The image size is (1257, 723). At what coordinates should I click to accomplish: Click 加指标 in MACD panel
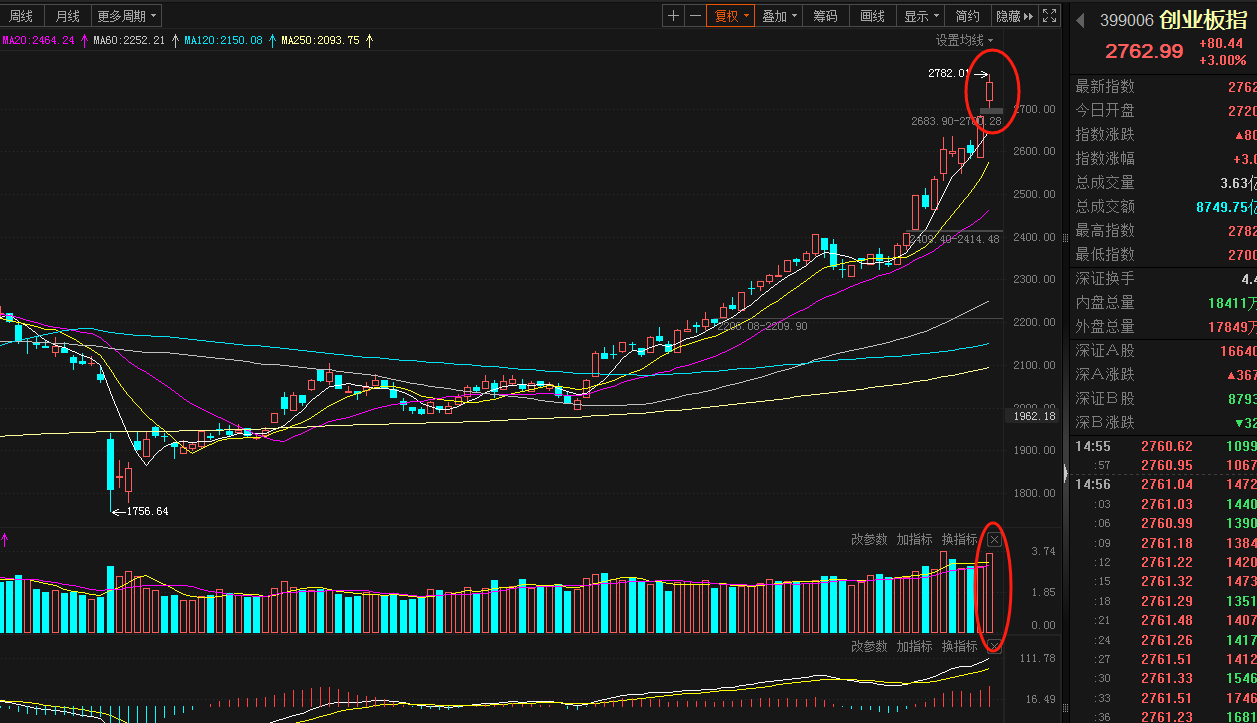[x=914, y=646]
